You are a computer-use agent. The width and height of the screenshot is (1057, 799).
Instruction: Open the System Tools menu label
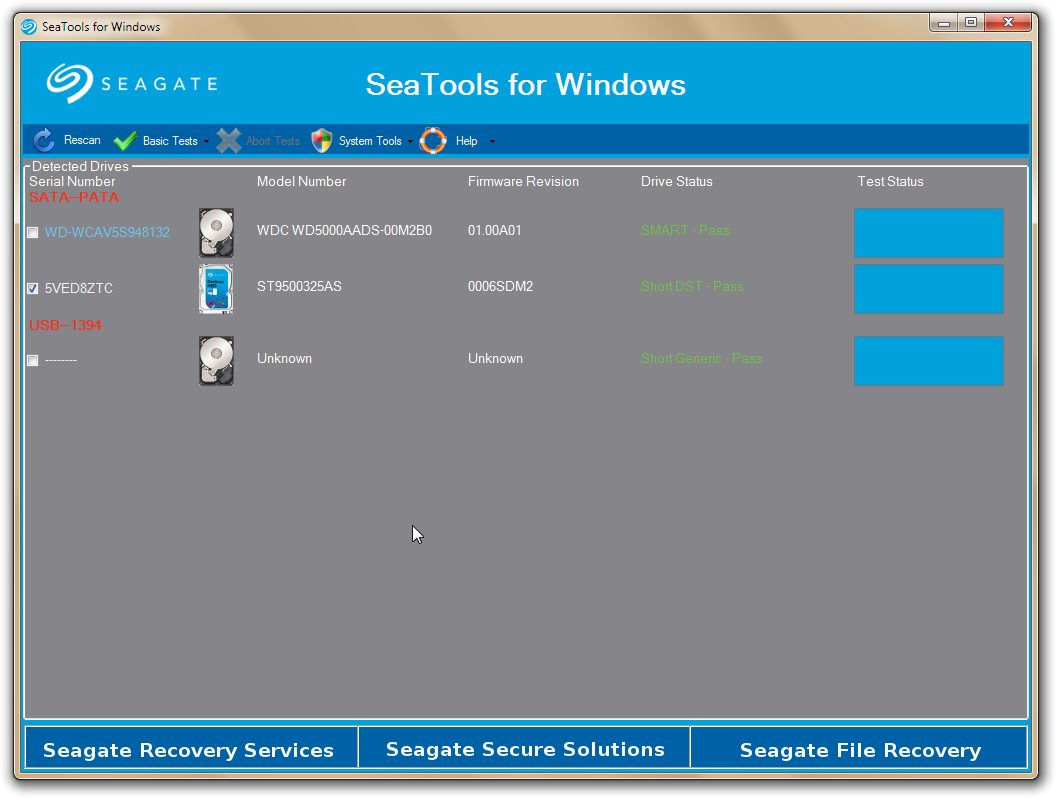pos(370,141)
